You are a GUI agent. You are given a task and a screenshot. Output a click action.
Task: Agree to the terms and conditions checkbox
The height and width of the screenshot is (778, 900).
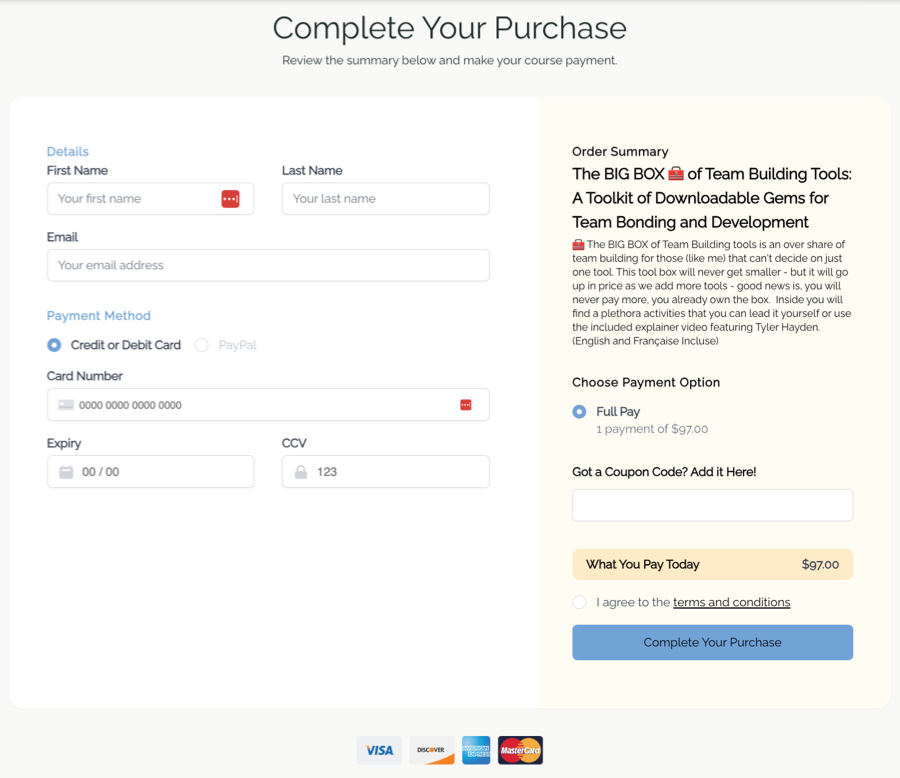point(579,602)
